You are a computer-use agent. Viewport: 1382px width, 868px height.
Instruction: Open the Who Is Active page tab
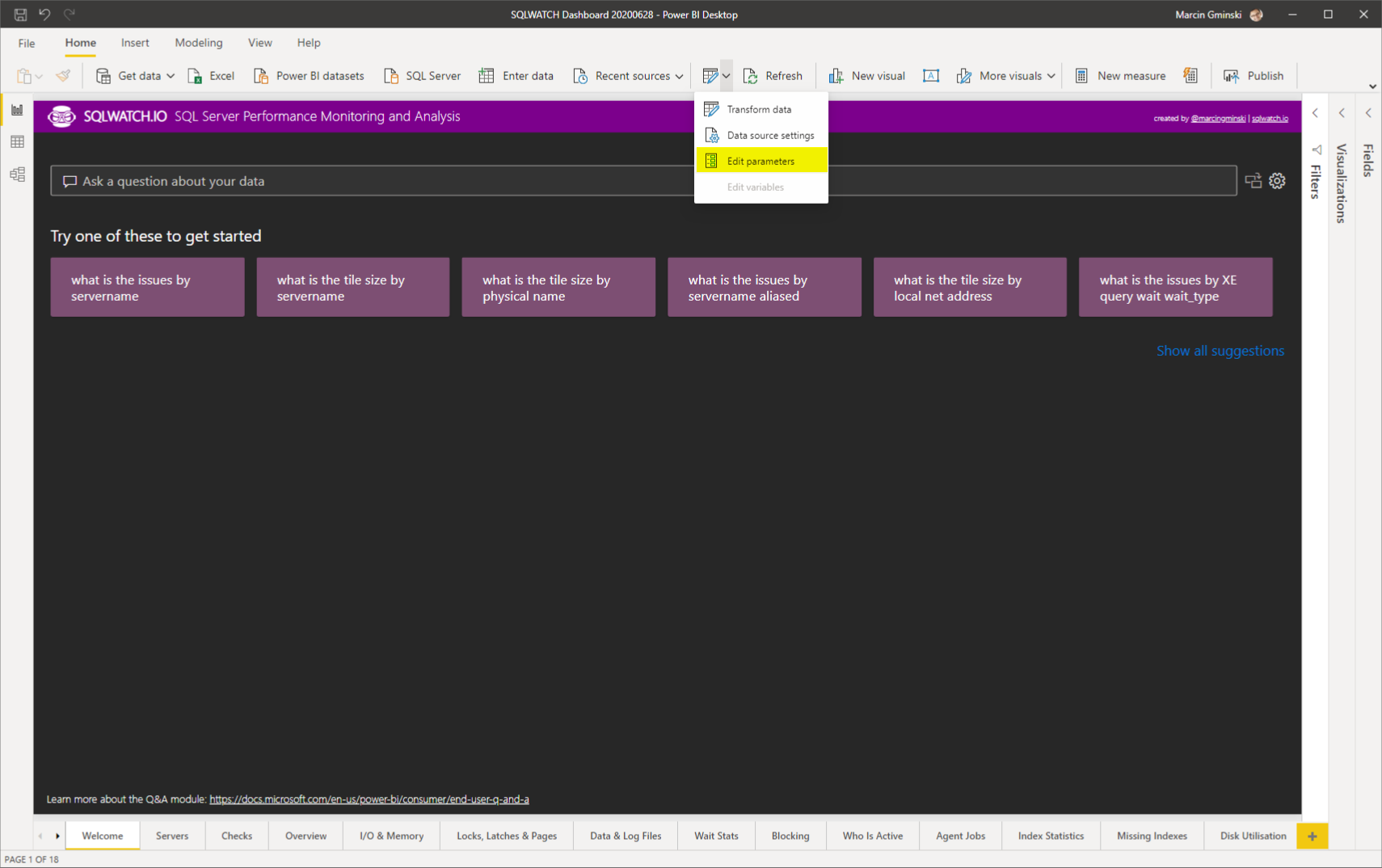point(873,836)
